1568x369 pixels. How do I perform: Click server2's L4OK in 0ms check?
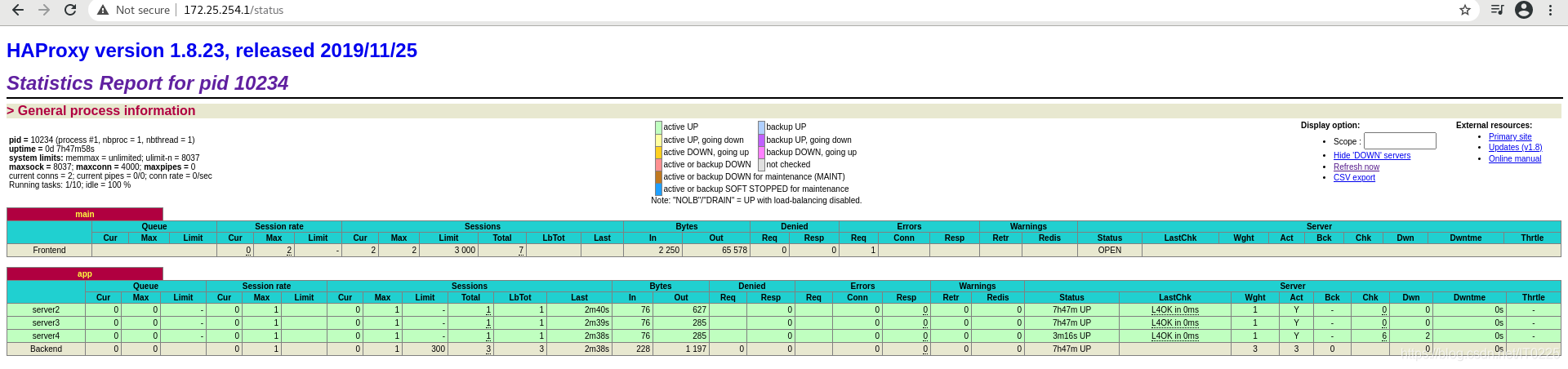point(1174,309)
